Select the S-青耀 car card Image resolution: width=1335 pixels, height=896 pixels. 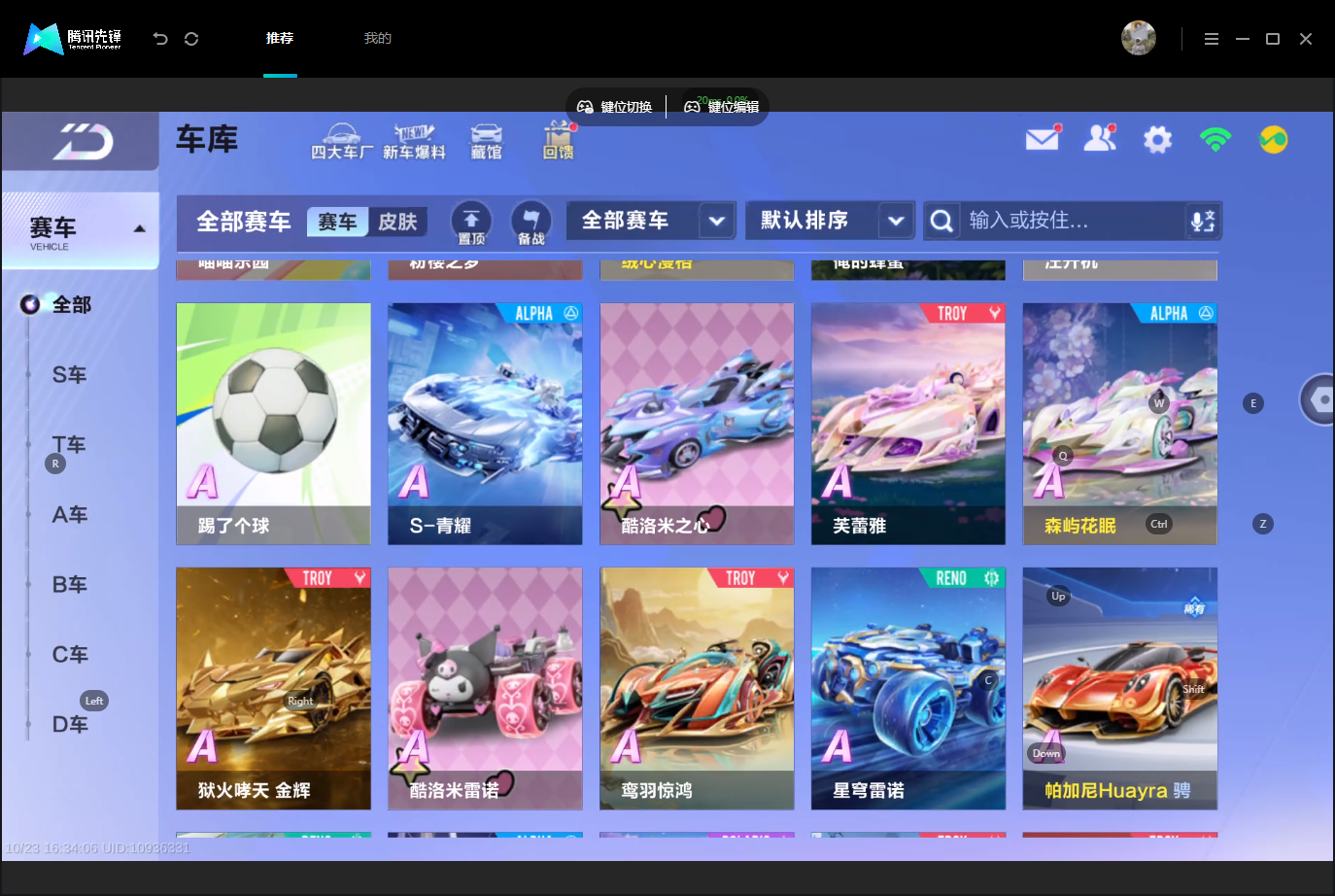coord(485,424)
